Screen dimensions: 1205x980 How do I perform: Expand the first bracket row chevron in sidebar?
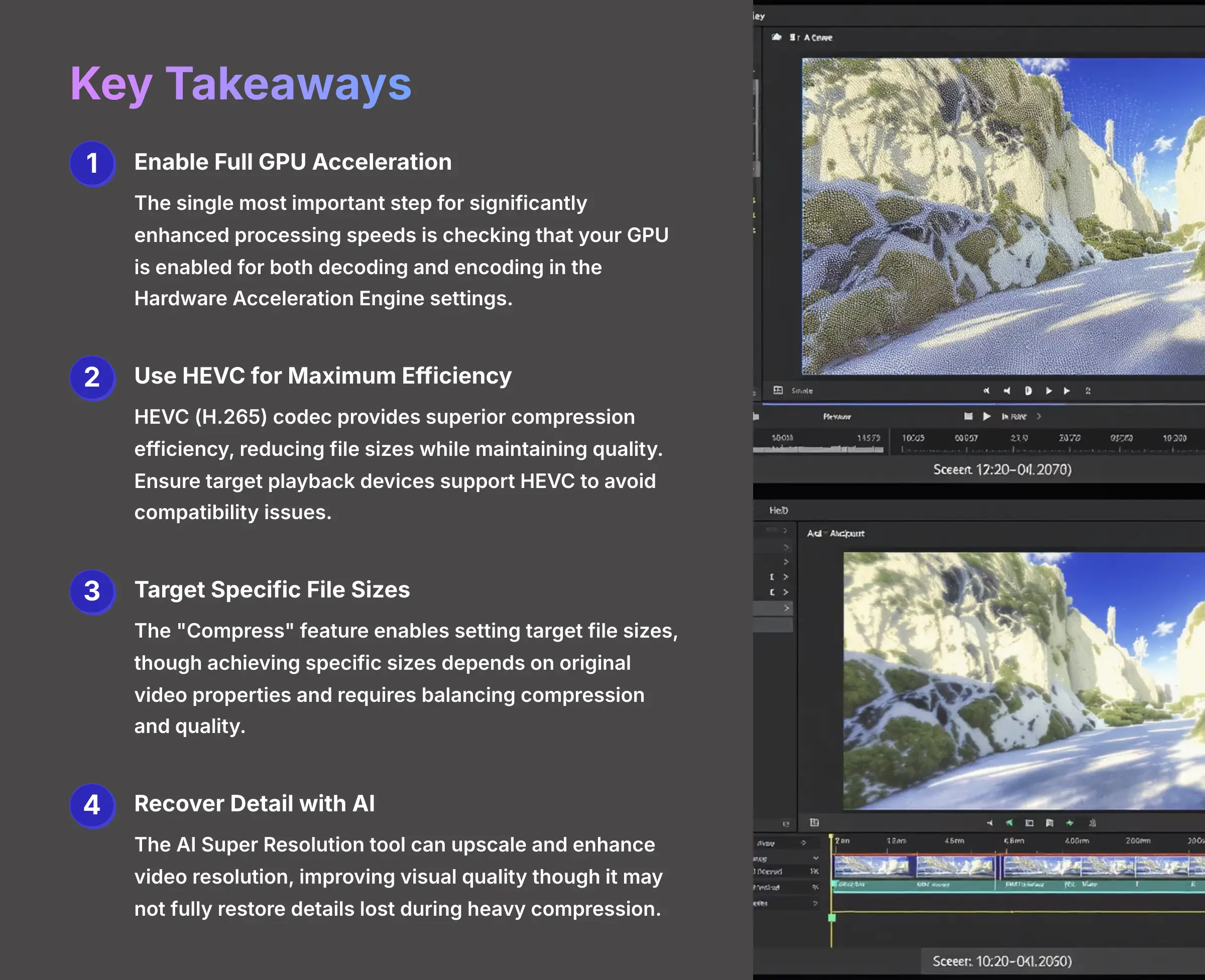[x=786, y=576]
